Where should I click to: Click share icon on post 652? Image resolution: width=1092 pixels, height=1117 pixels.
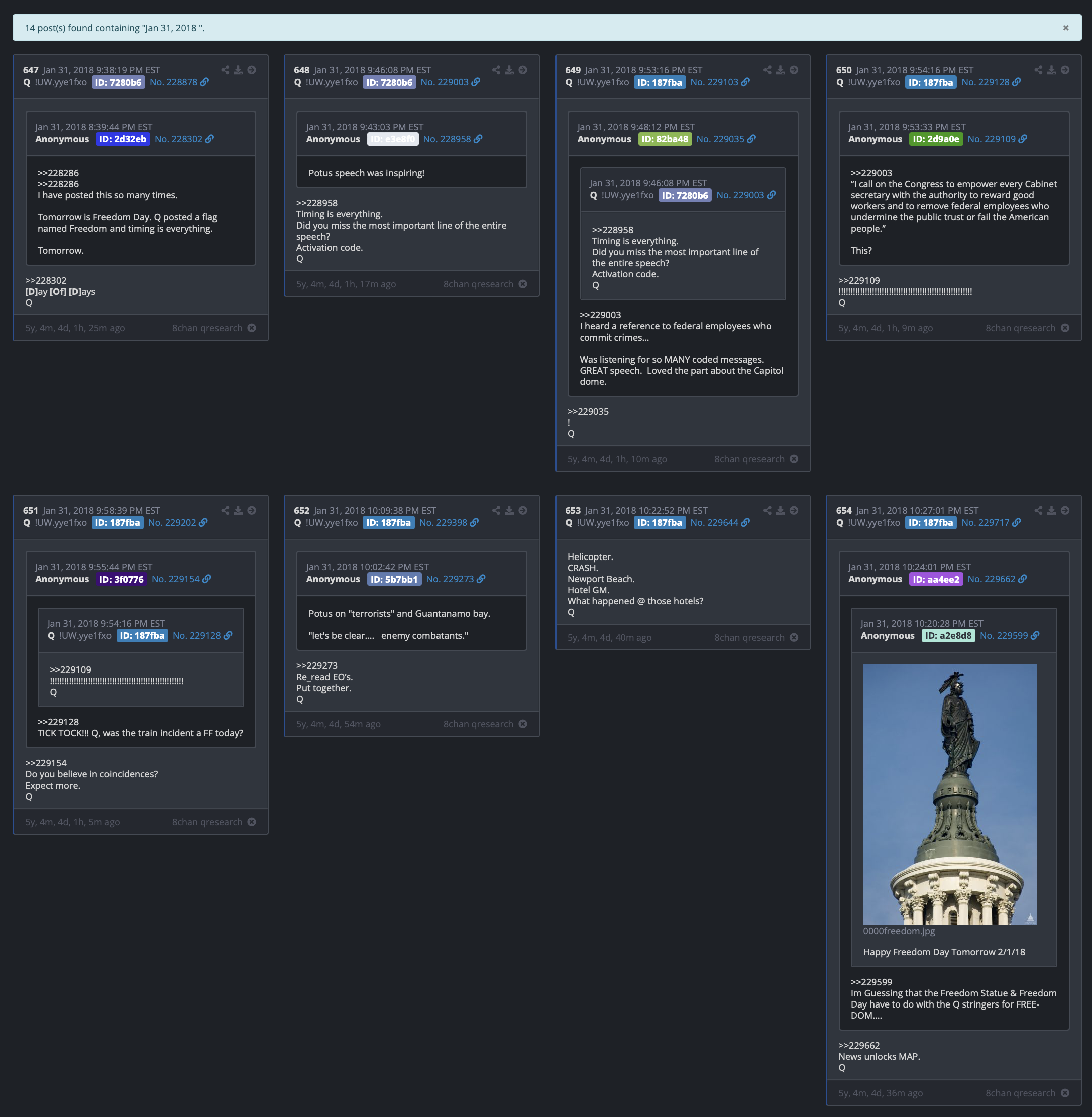tap(496, 510)
